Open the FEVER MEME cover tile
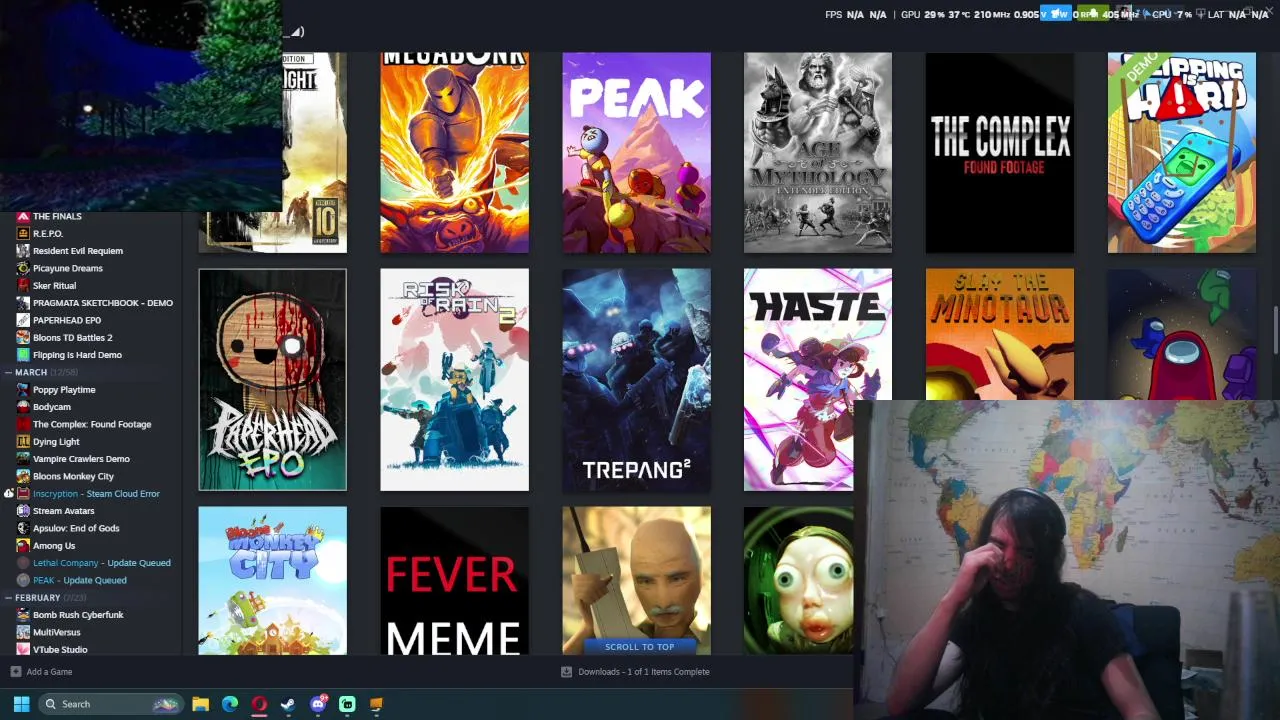Image resolution: width=1280 pixels, height=720 pixels. click(x=454, y=581)
